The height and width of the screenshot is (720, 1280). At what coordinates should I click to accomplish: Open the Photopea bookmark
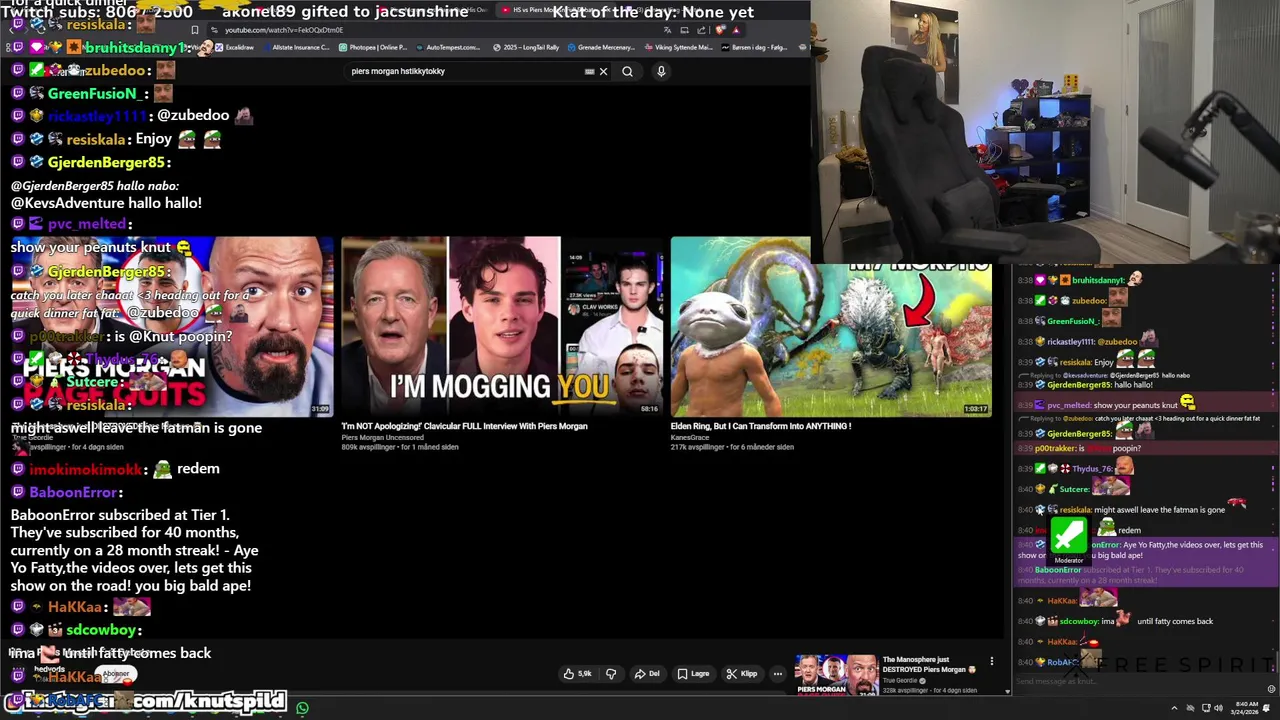click(373, 47)
